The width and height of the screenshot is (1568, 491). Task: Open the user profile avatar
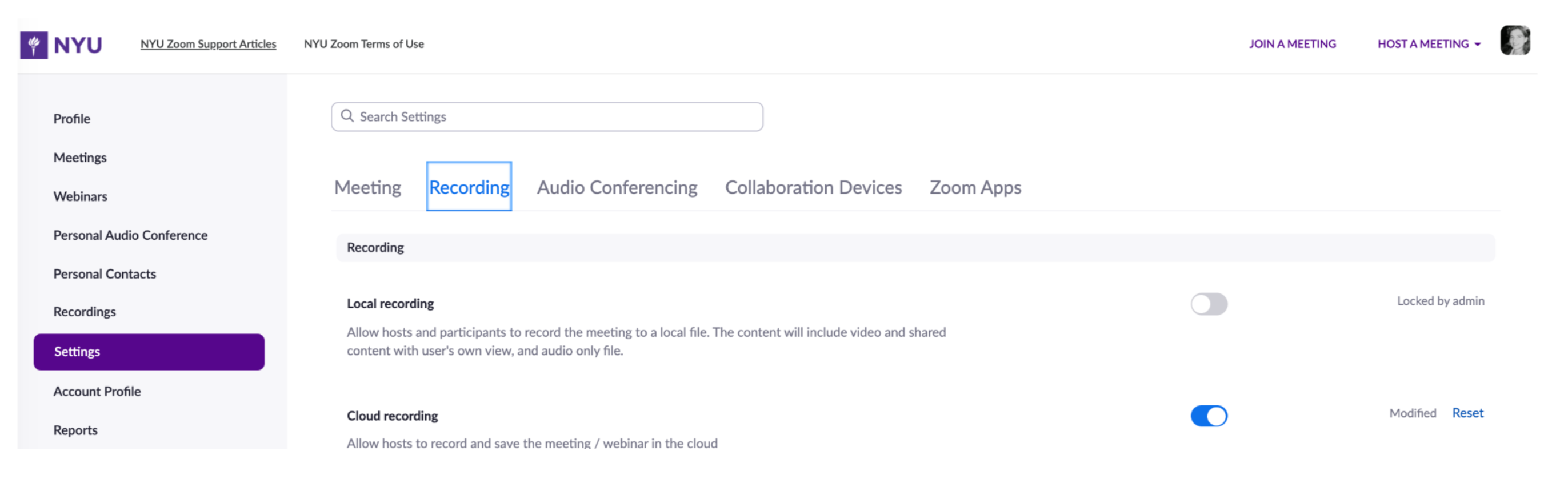1514,41
